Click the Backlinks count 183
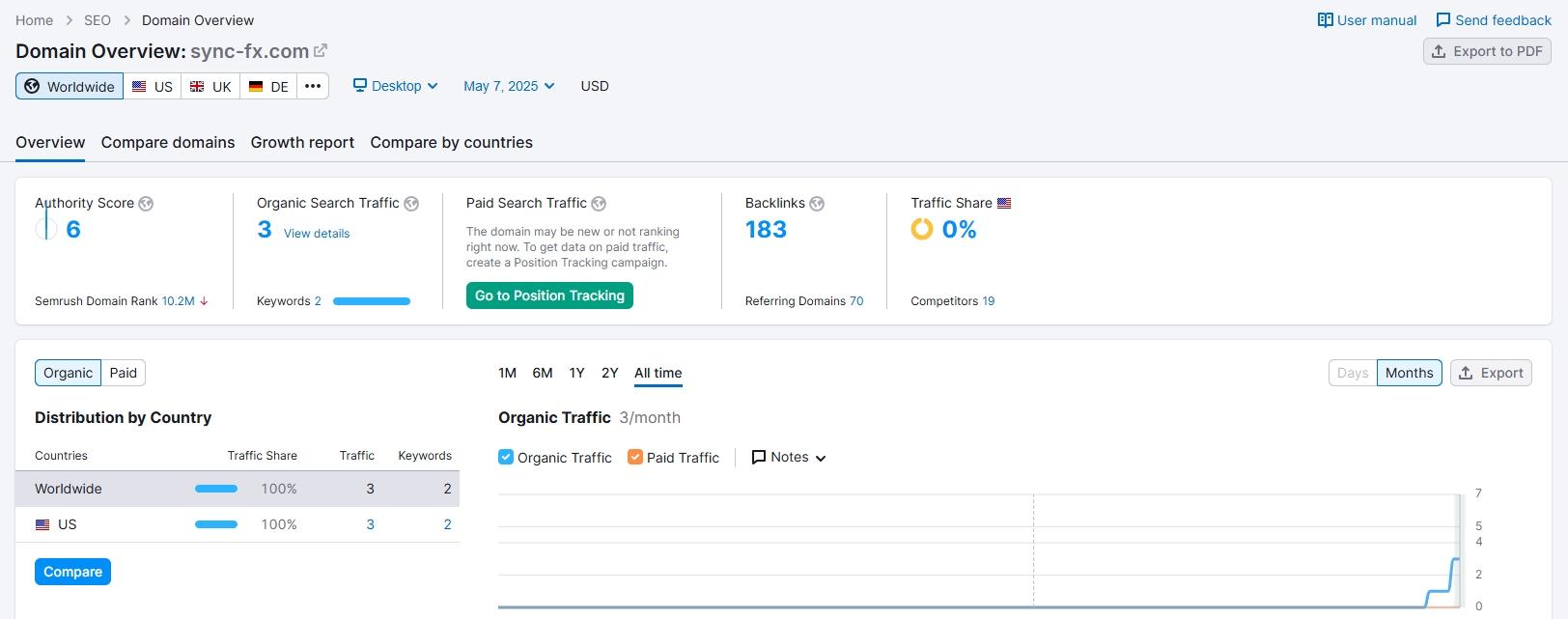 click(766, 230)
